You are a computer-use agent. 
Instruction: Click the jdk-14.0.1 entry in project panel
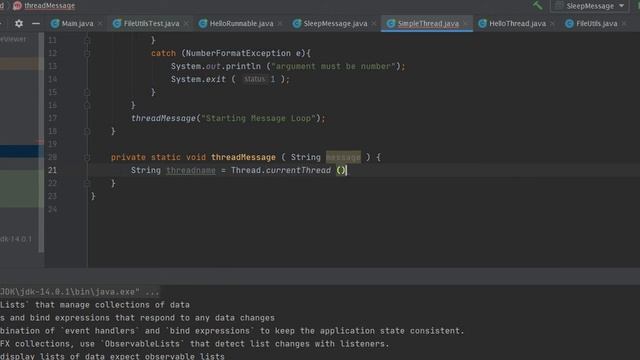(16, 239)
